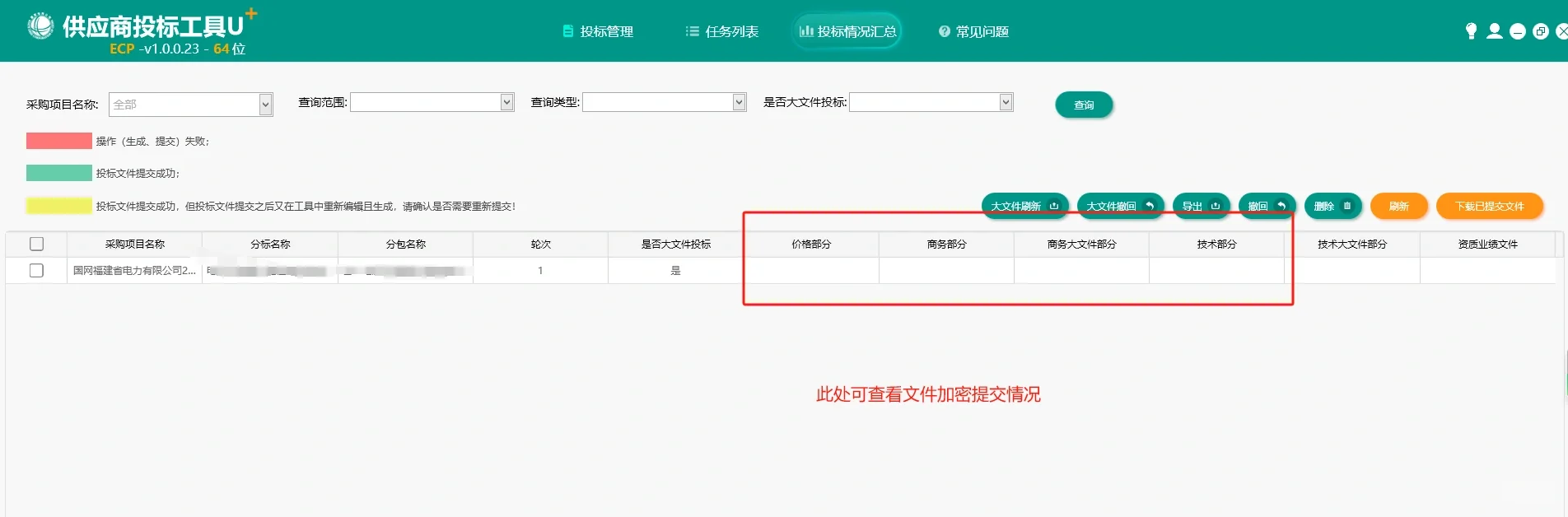Click the orange 刷新 button
This screenshot has width=1568, height=517.
[1398, 206]
